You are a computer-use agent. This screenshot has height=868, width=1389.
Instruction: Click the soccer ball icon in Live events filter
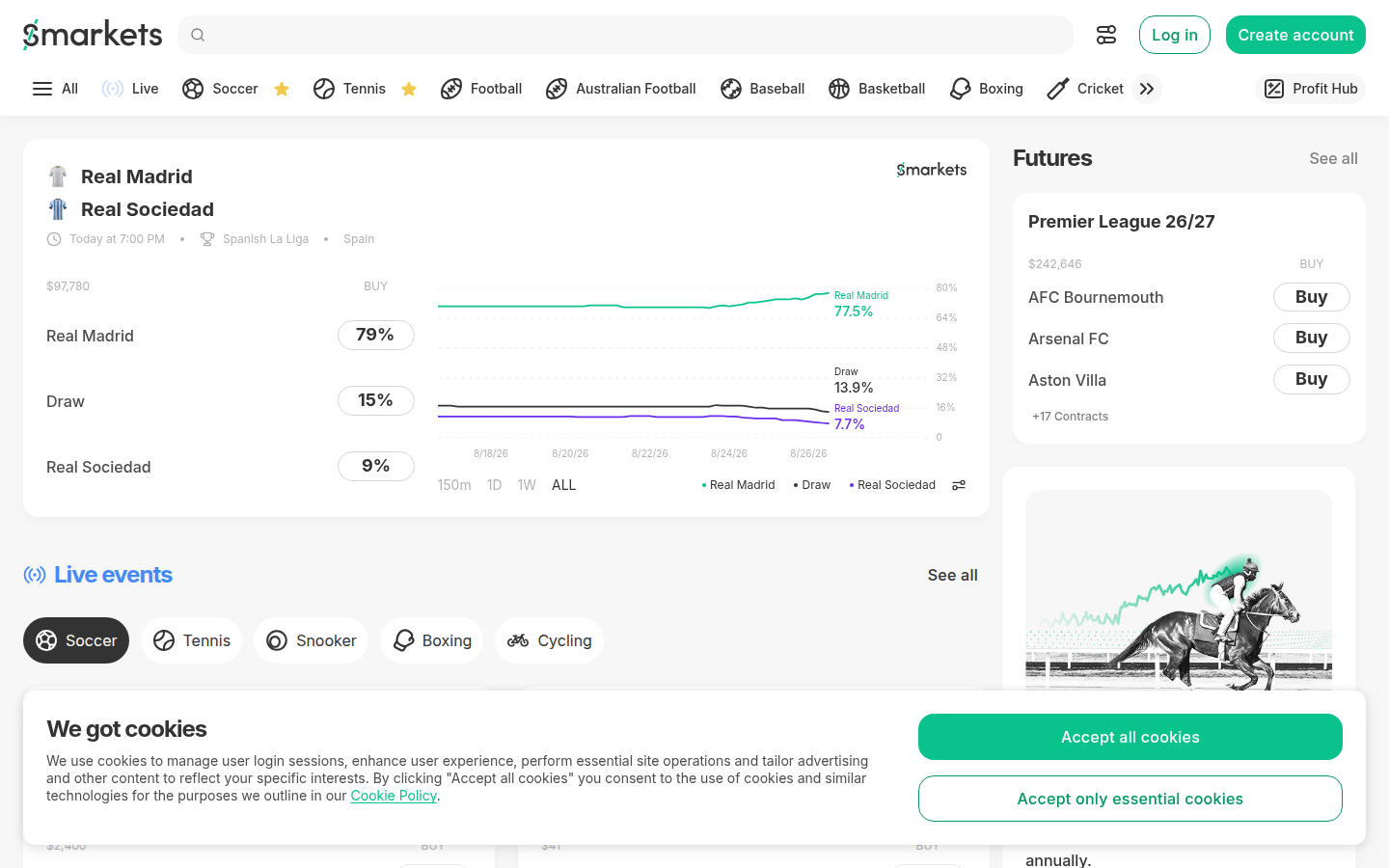pos(46,640)
